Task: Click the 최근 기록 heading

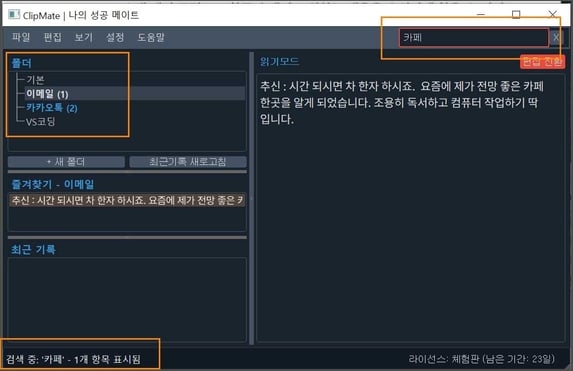Action: tap(33, 250)
